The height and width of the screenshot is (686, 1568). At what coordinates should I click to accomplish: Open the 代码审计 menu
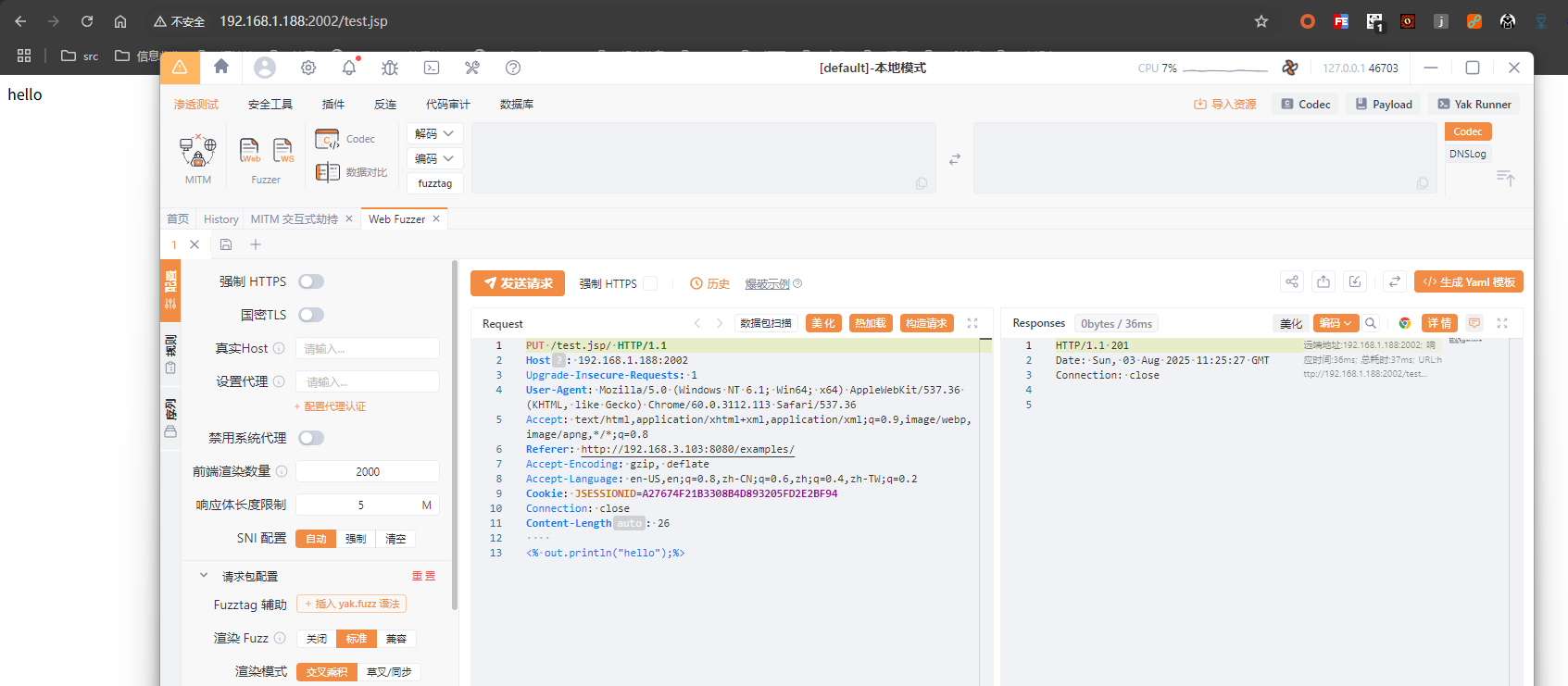[x=447, y=105]
